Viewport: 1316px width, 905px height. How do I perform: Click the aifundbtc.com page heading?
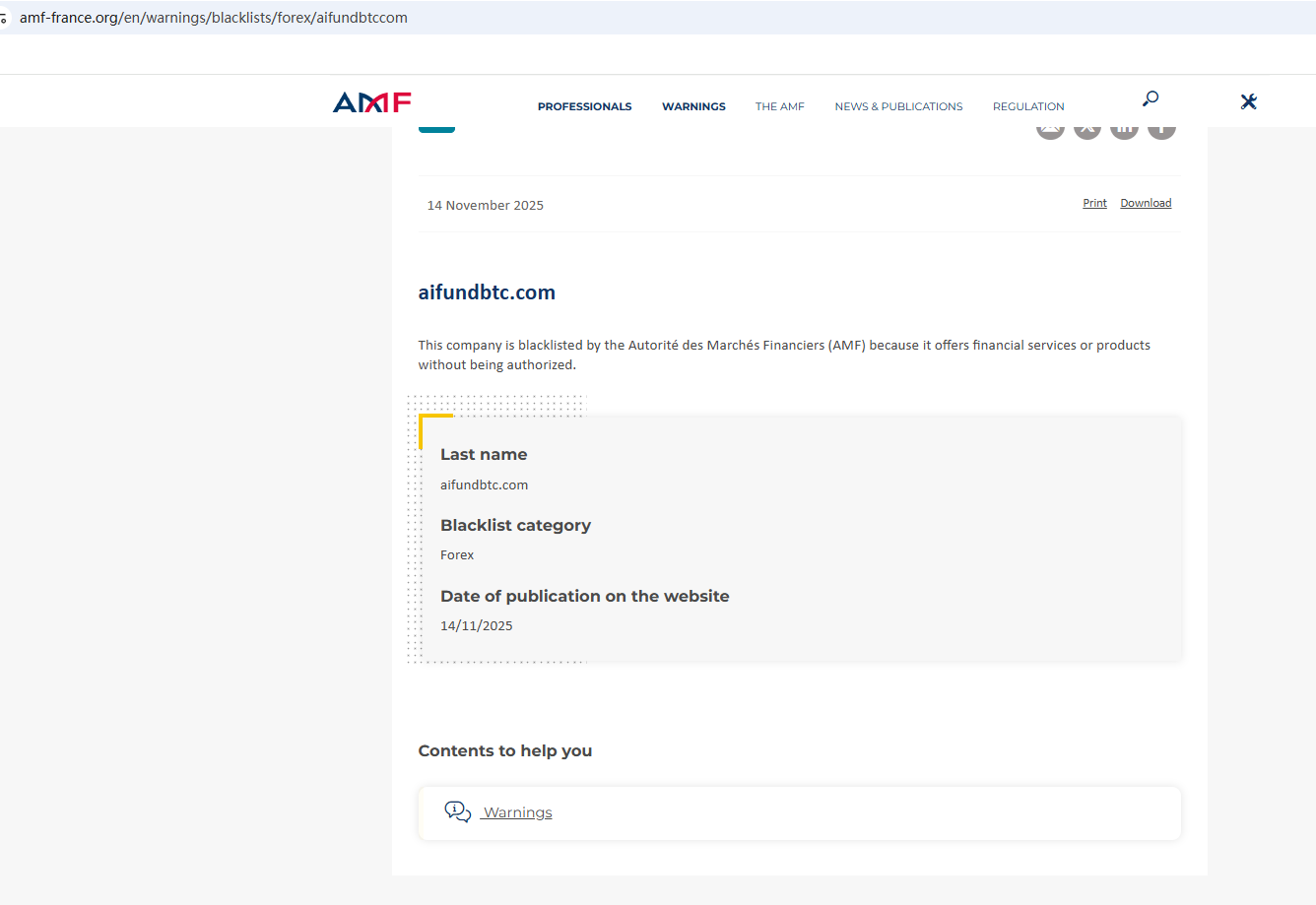[487, 292]
